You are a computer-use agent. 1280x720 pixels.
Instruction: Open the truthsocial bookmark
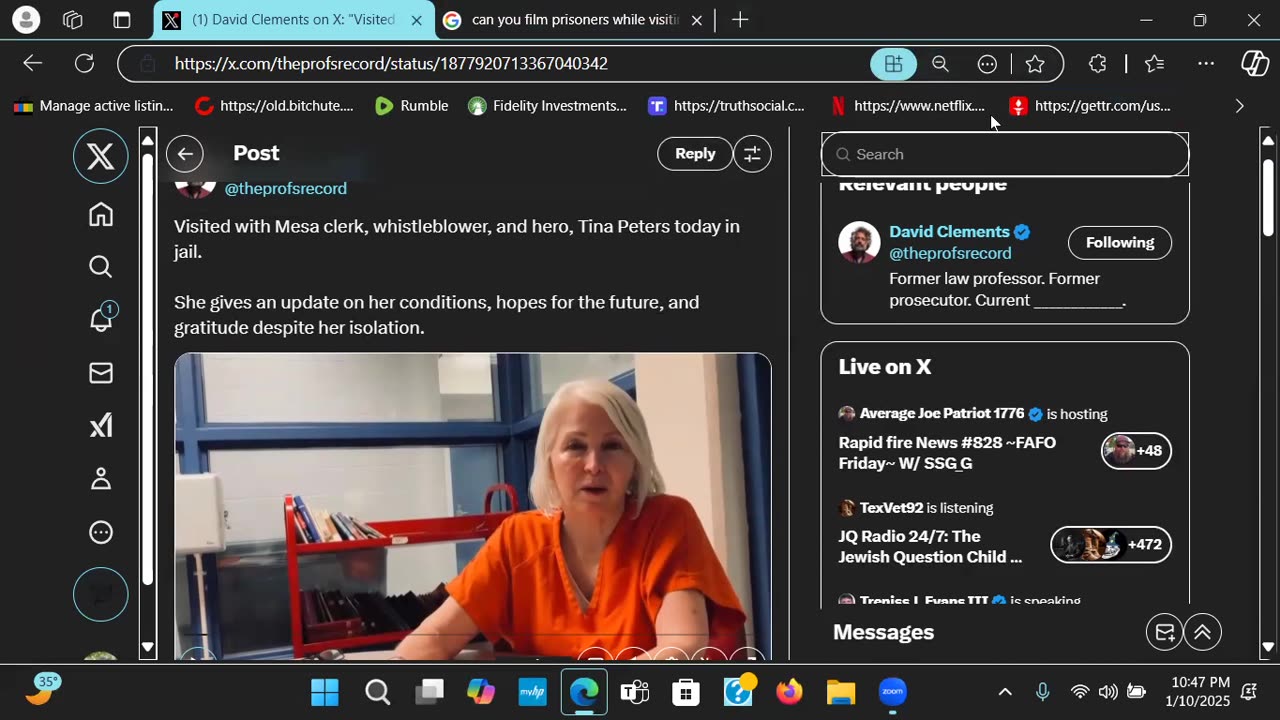click(726, 106)
